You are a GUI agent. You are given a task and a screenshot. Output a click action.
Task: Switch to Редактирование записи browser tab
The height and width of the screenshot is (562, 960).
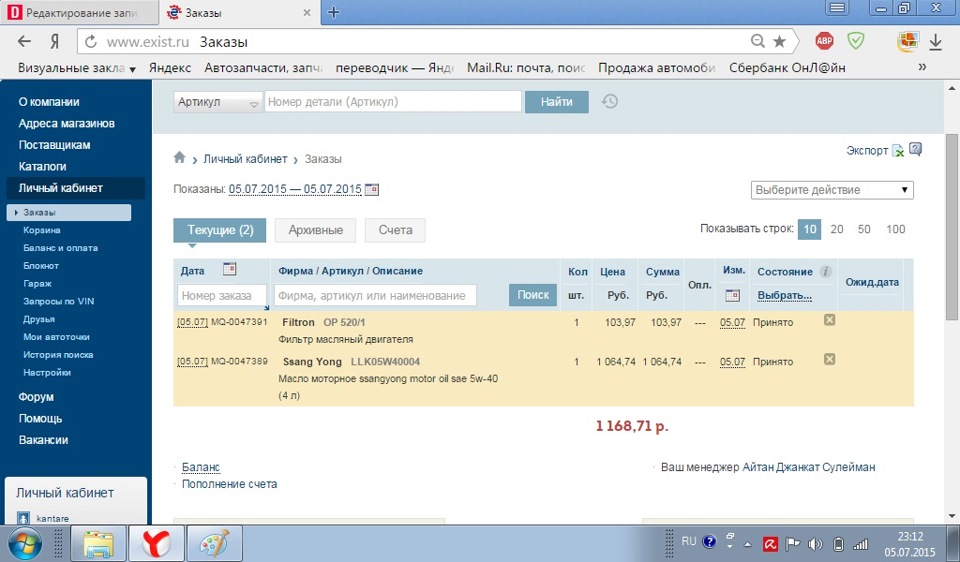tap(79, 12)
